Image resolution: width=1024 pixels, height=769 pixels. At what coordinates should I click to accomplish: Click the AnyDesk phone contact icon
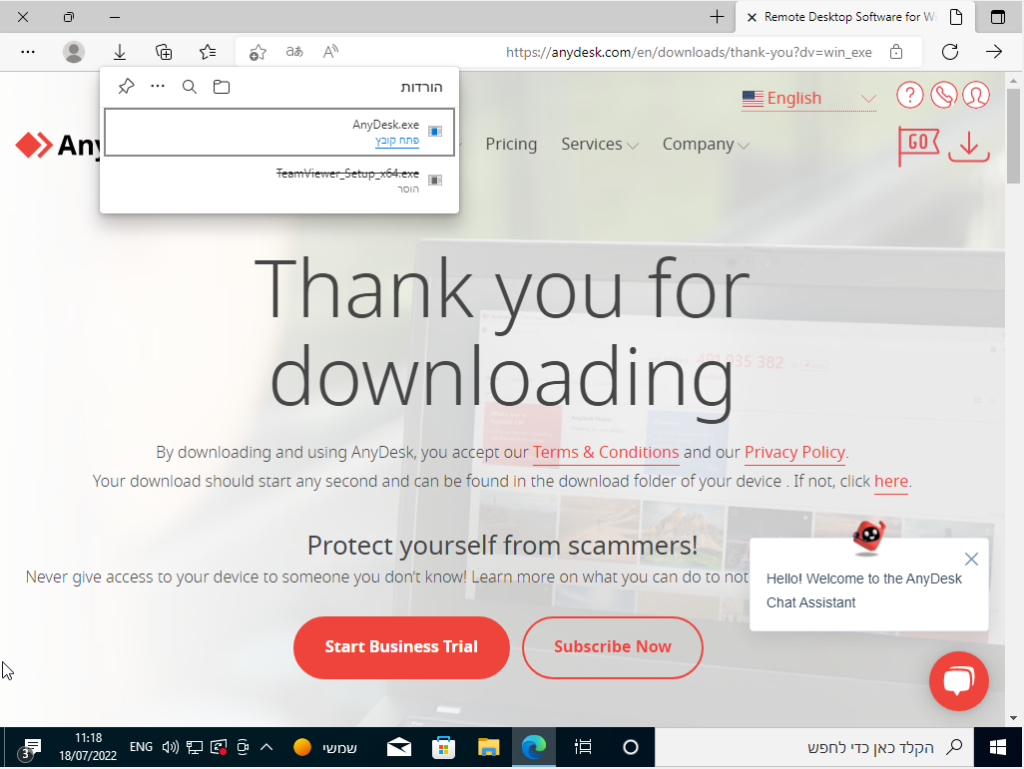pyautogui.click(x=943, y=95)
